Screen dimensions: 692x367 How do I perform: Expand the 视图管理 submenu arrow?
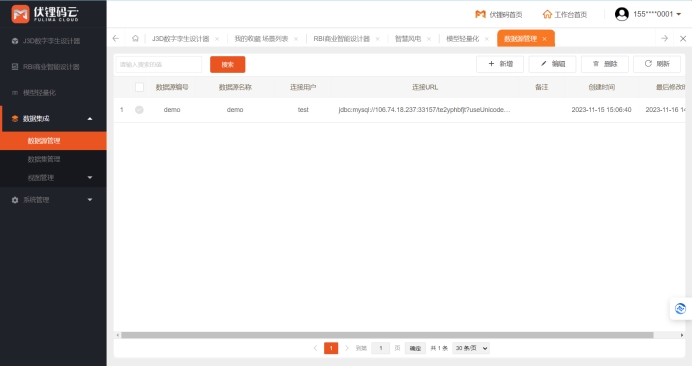coord(90,178)
